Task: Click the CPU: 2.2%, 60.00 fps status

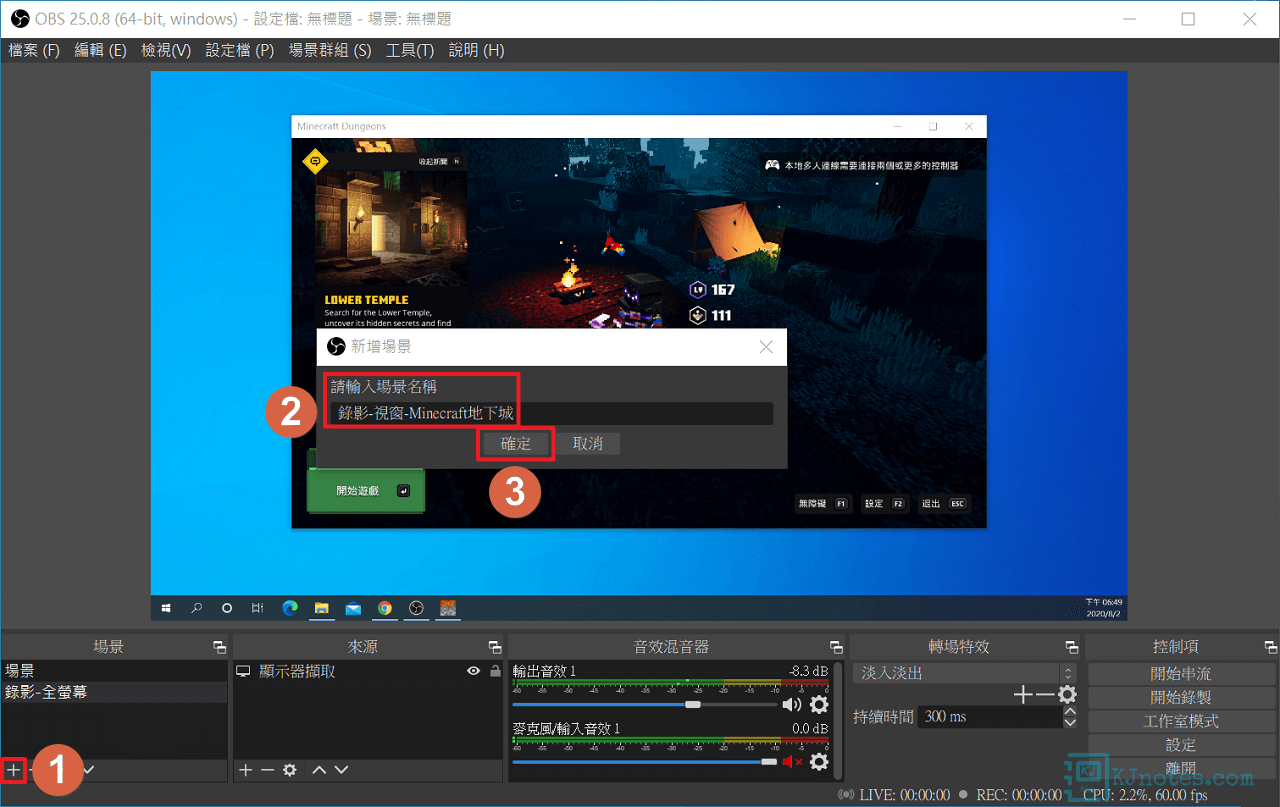Action: [x=1145, y=796]
